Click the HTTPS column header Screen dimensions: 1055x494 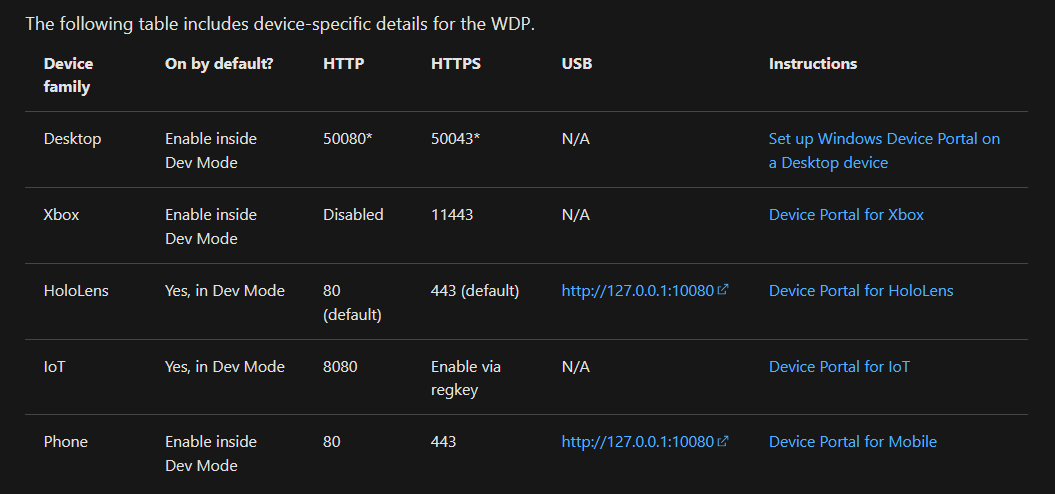[x=456, y=64]
